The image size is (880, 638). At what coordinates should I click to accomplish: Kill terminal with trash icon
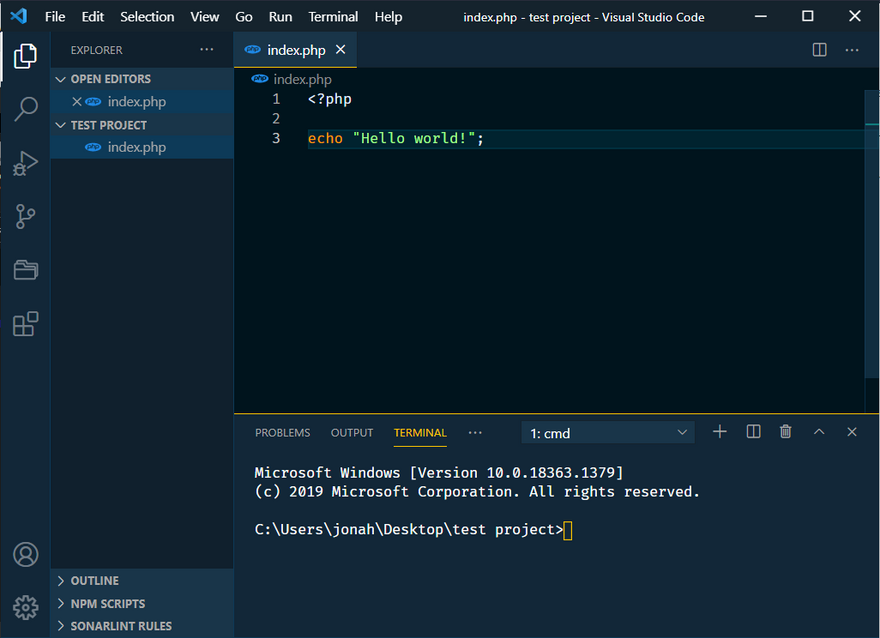(x=786, y=432)
